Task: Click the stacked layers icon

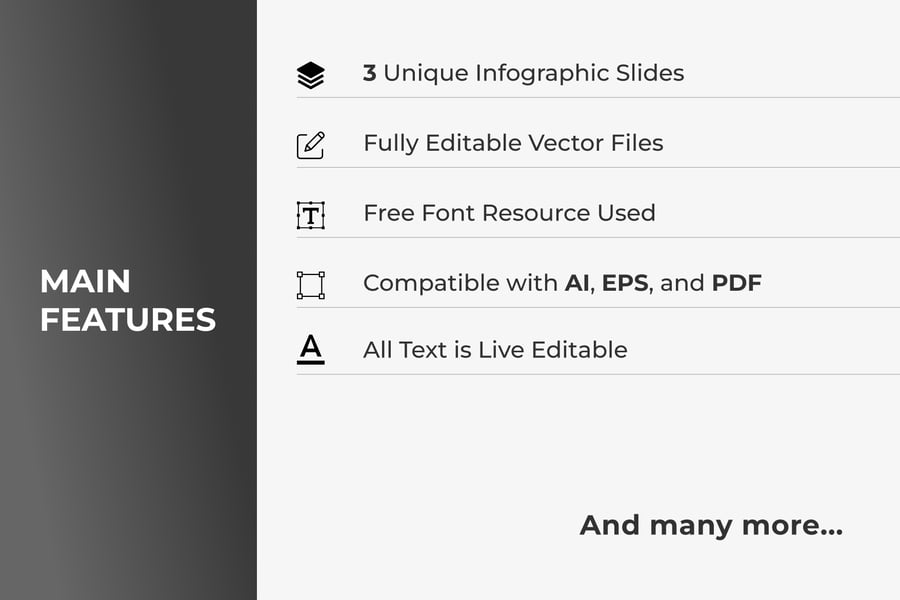Action: click(x=311, y=75)
